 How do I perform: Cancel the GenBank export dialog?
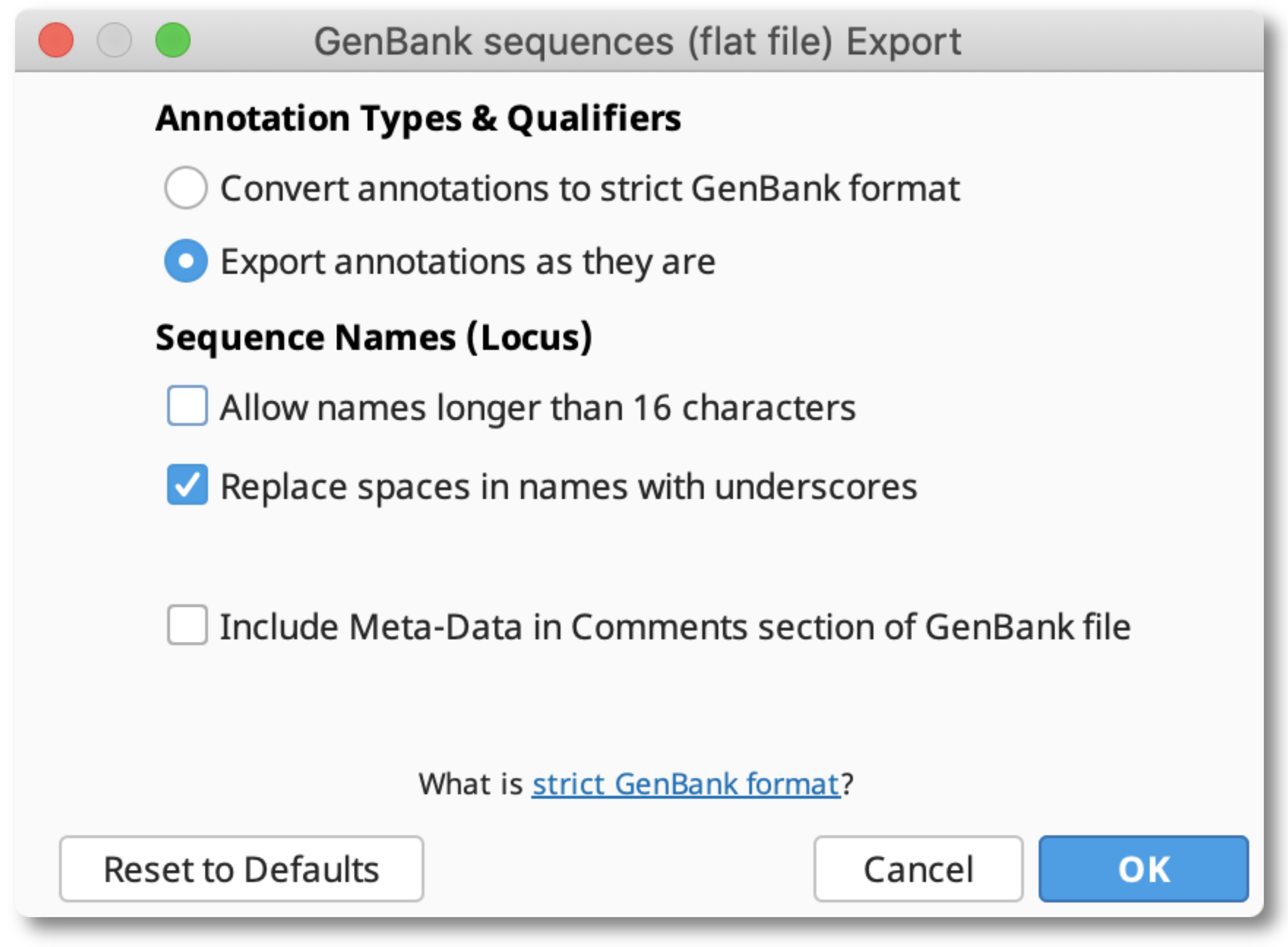pyautogui.click(x=918, y=869)
